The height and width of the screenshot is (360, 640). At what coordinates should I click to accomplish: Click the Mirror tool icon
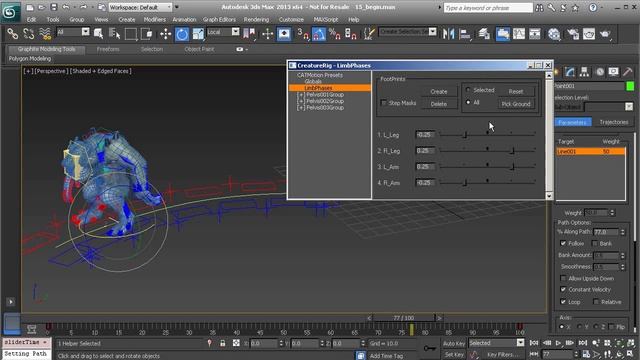[448, 33]
